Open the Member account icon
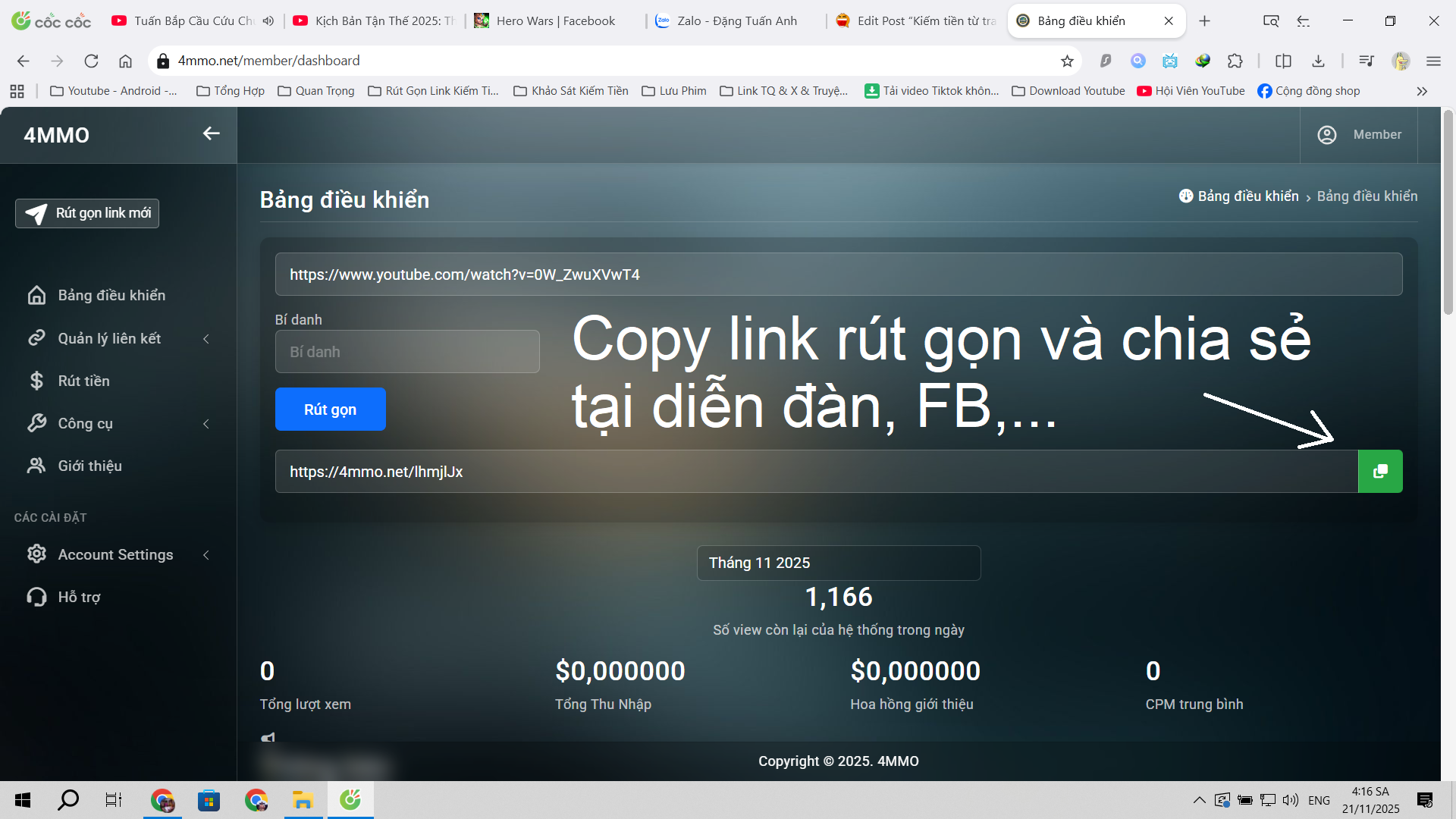 pos(1326,134)
